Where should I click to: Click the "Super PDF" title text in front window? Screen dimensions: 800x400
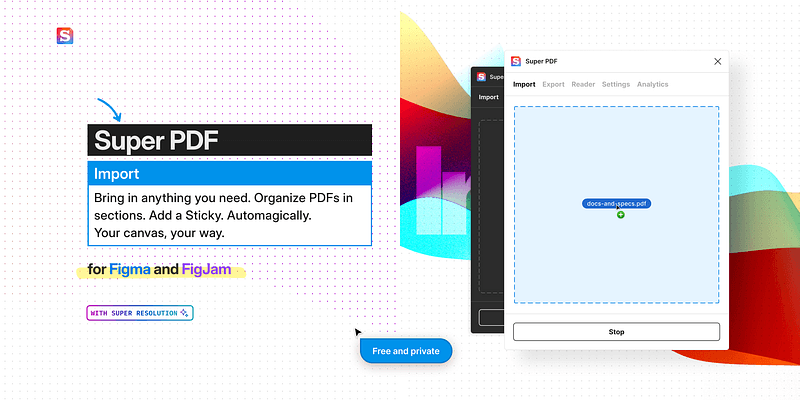[541, 61]
